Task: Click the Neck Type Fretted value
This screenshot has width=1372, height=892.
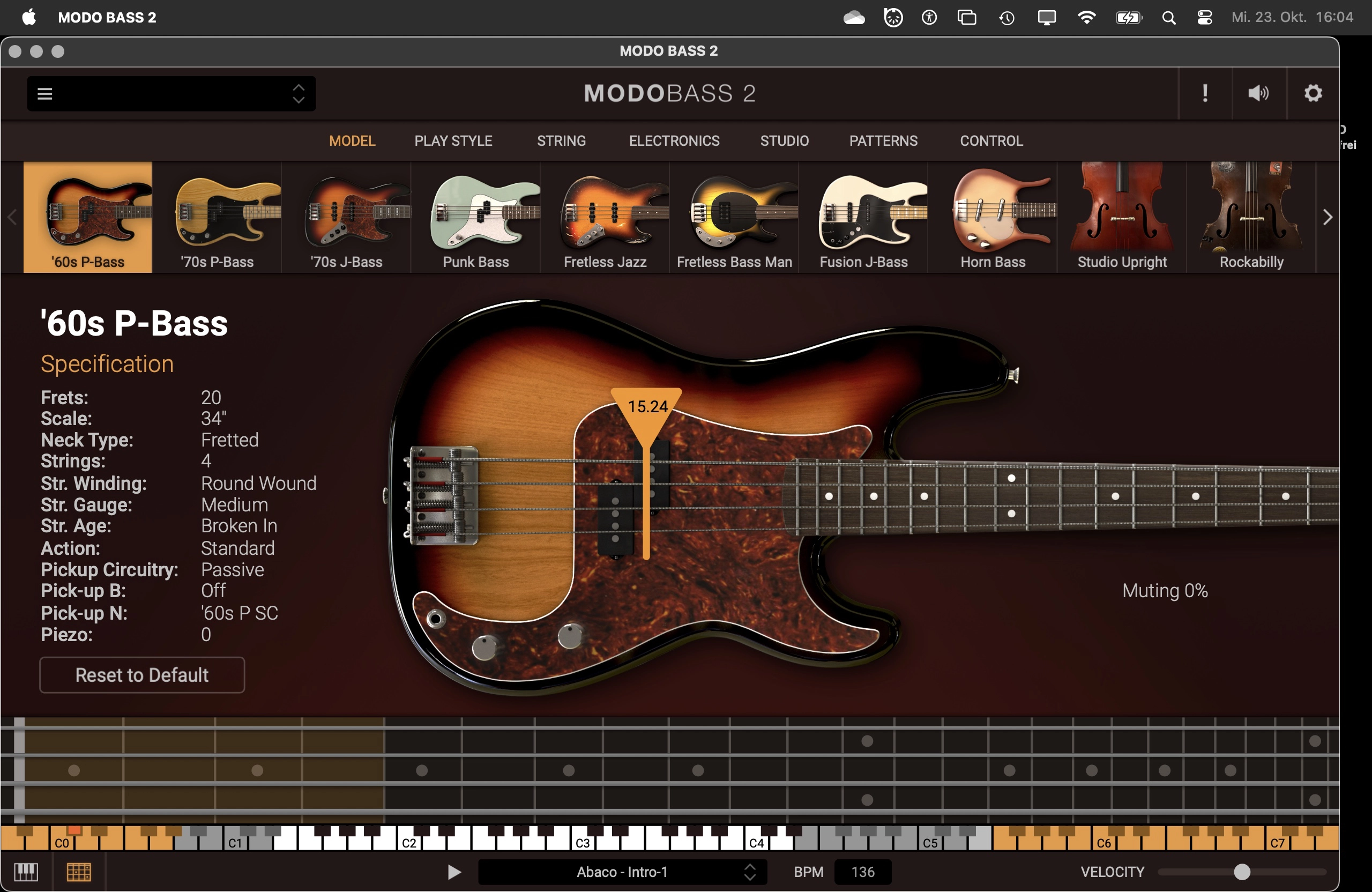Action: 229,440
